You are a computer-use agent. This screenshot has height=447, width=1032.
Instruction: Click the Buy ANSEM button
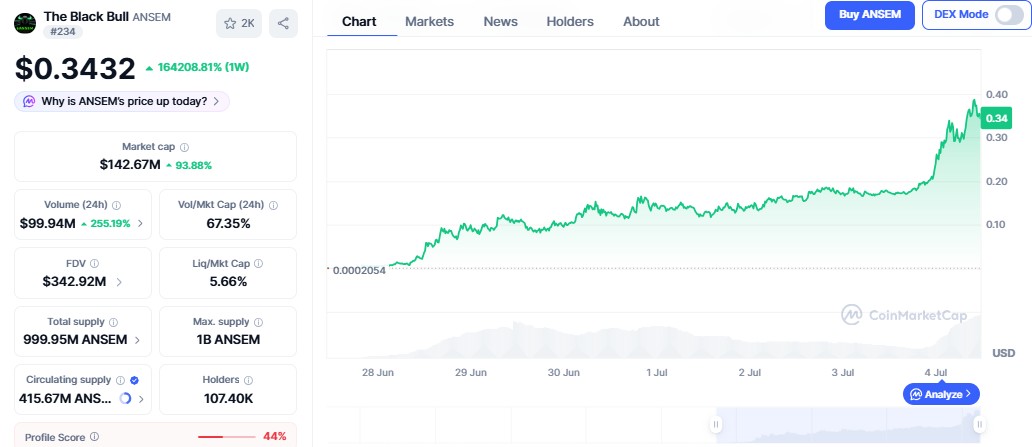tap(869, 15)
